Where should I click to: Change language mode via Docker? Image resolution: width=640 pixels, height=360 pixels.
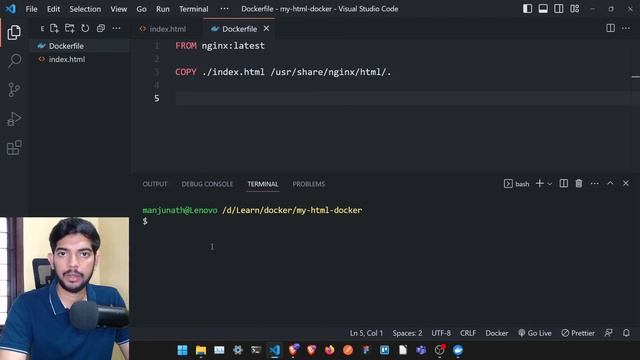(497, 333)
